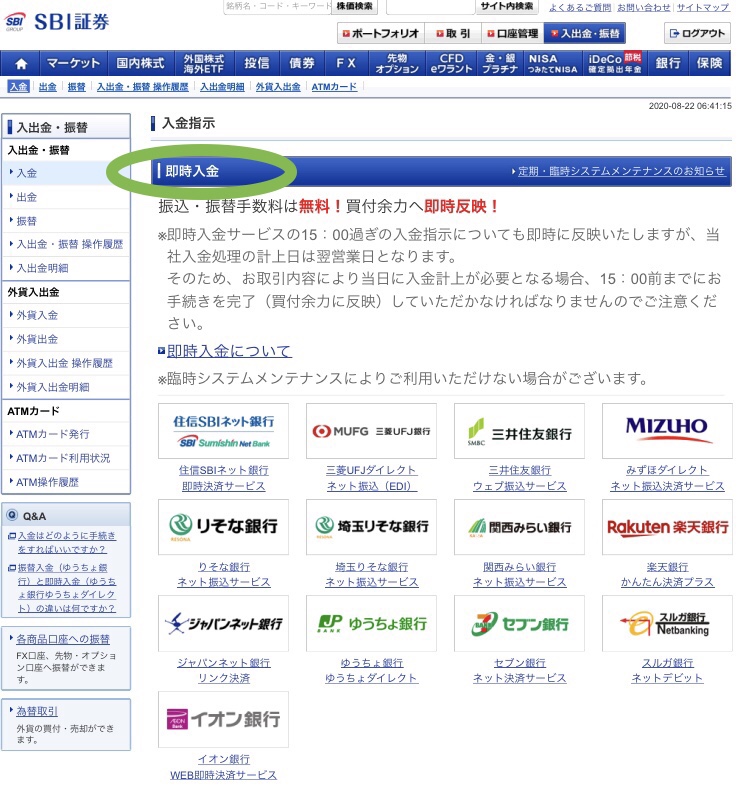
Task: Click よくあるご質問 link
Action: point(580,8)
